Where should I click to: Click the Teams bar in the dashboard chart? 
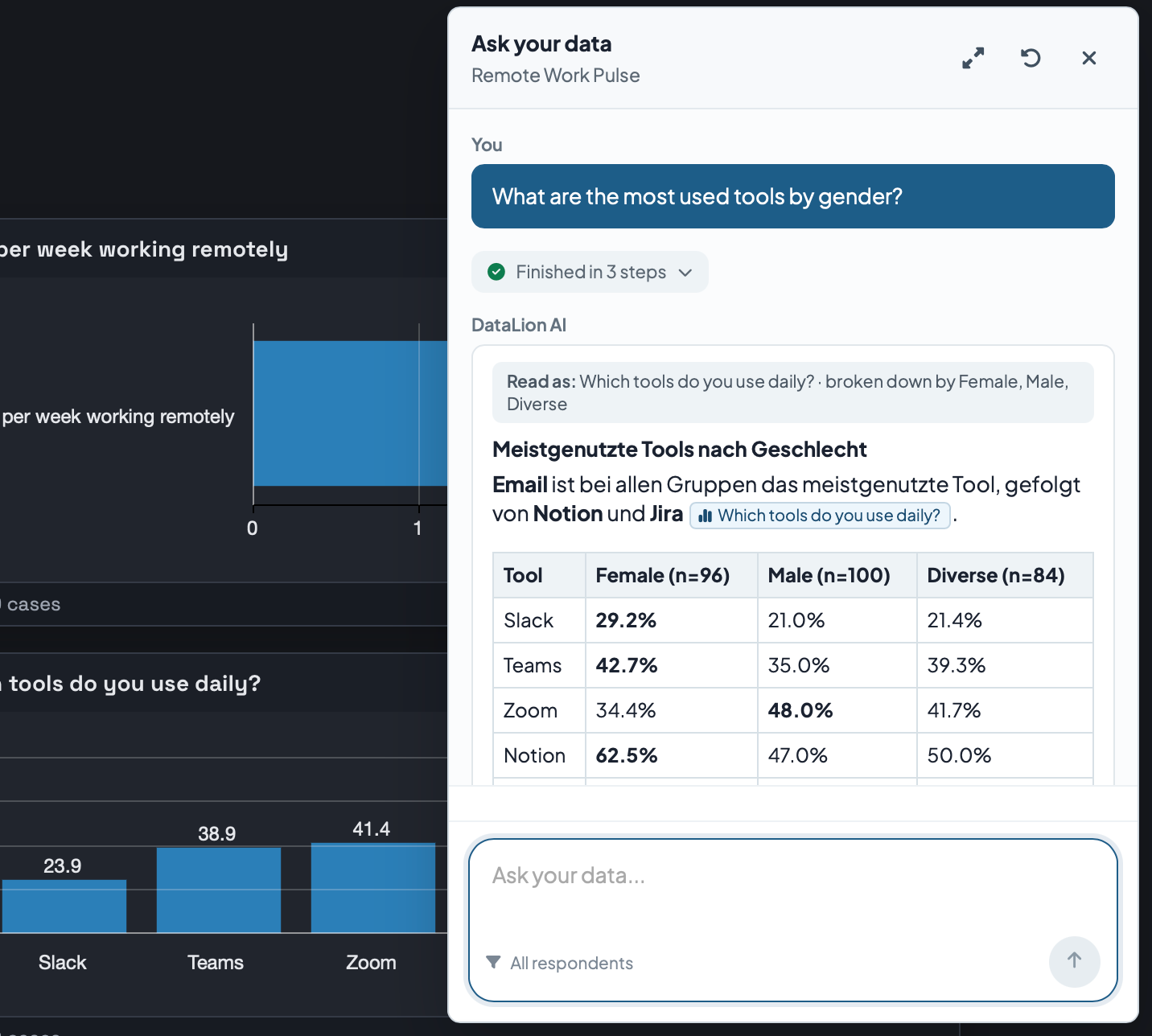pyautogui.click(x=219, y=890)
